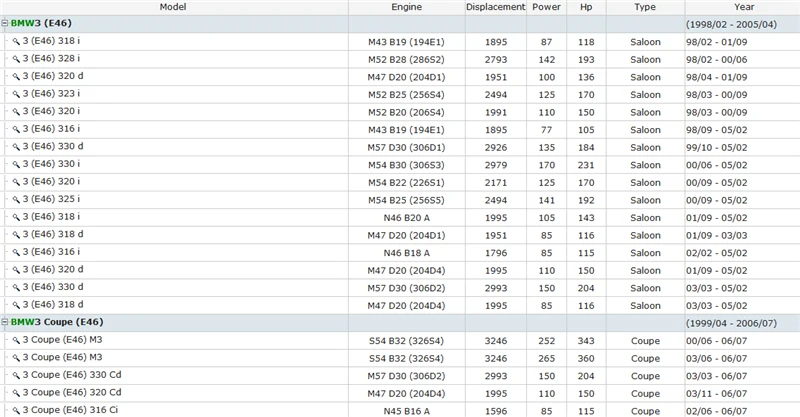This screenshot has width=800, height=417.
Task: Click engine cell N46 B18 A
Action: 407,253
